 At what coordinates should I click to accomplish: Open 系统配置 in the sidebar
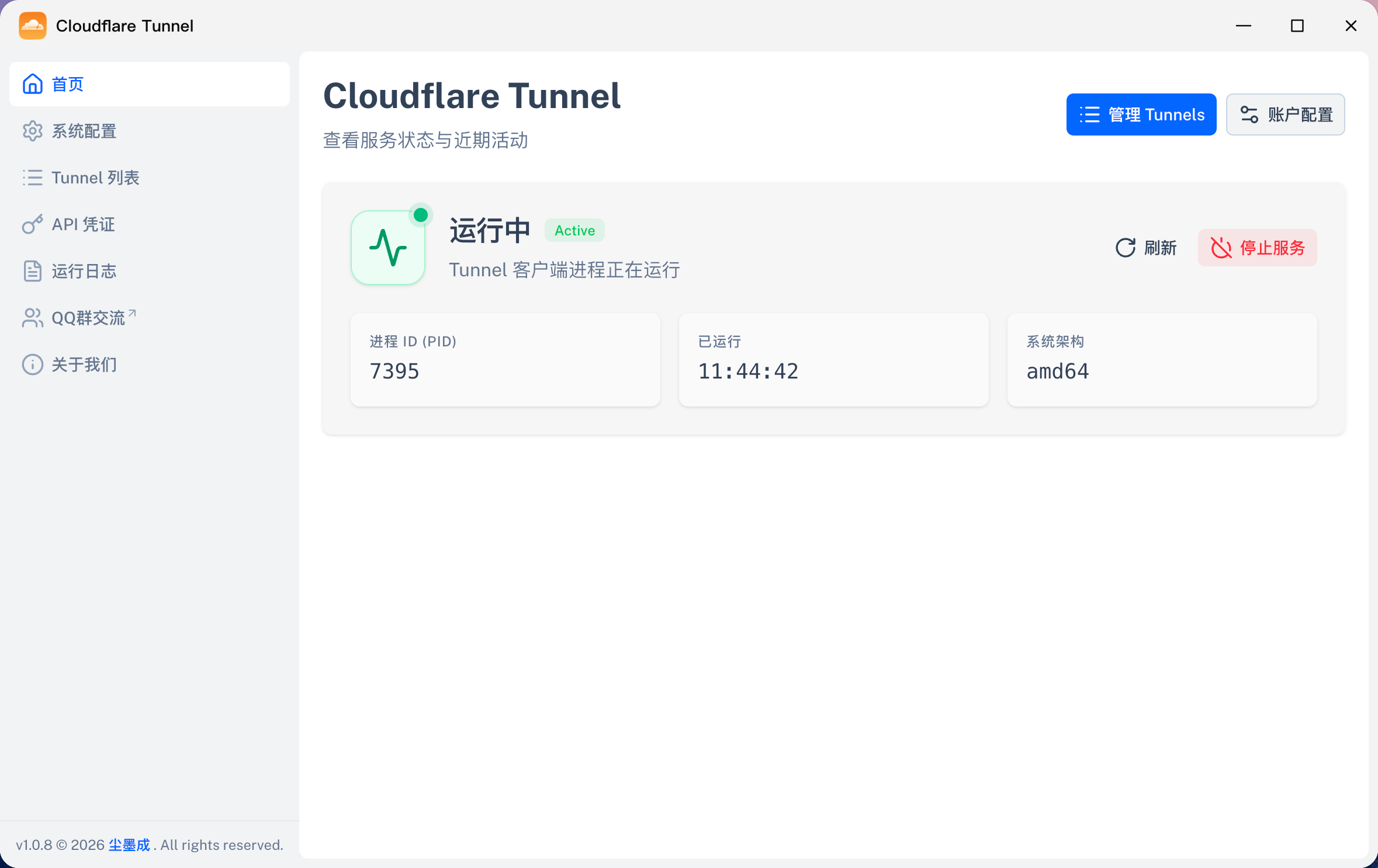[x=150, y=131]
